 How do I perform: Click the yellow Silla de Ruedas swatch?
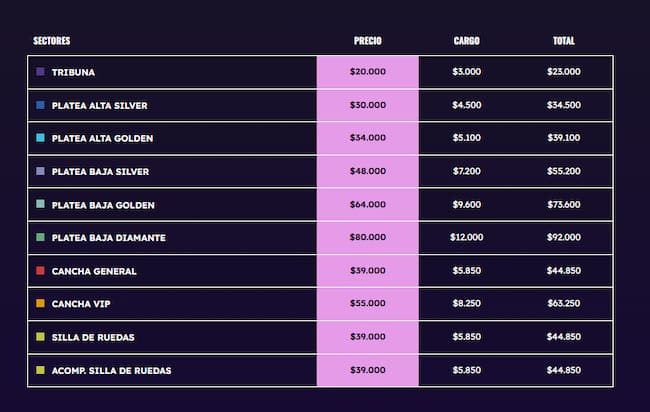[x=40, y=337]
